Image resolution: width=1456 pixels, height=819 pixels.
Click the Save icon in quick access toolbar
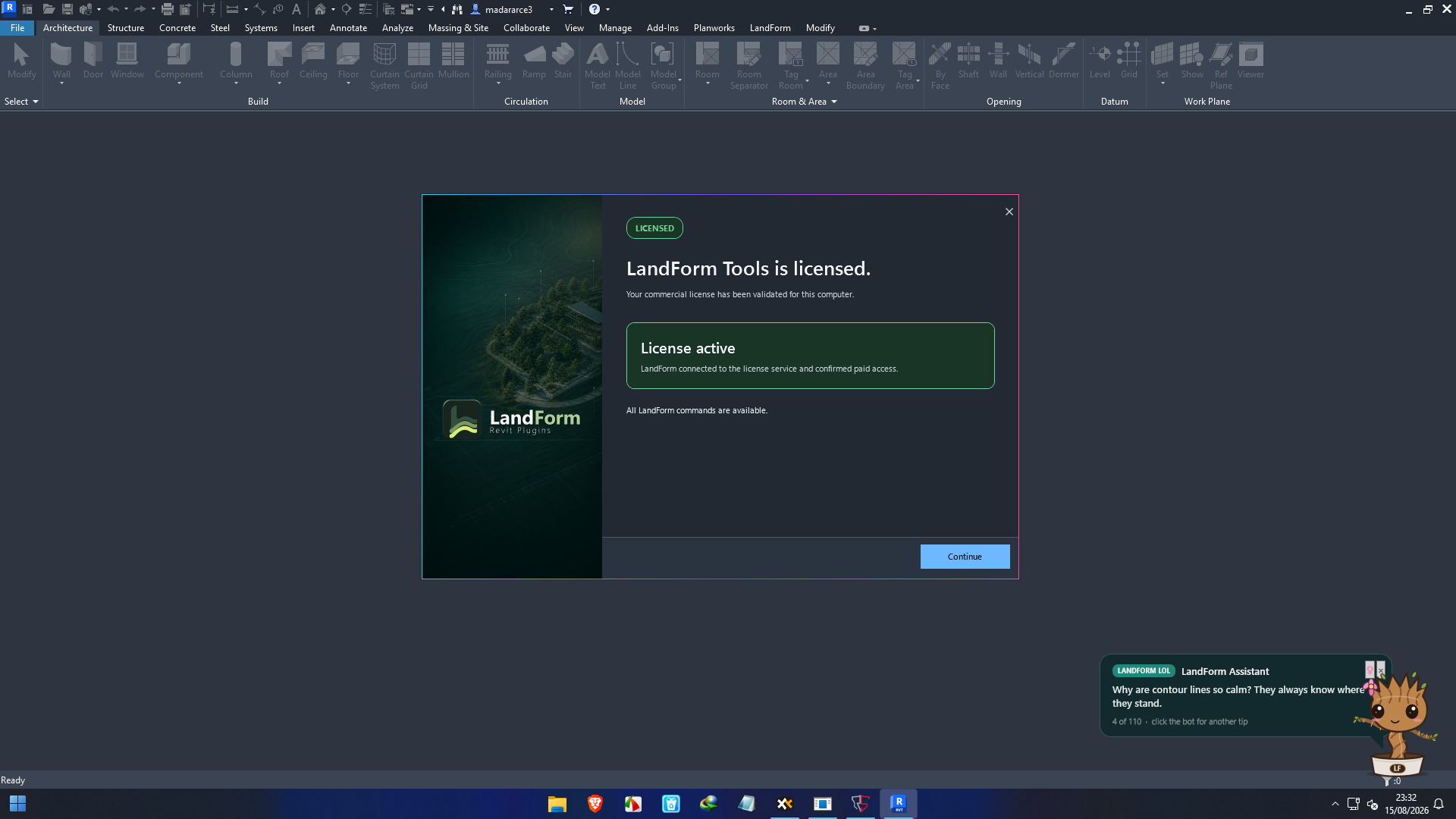(67, 10)
